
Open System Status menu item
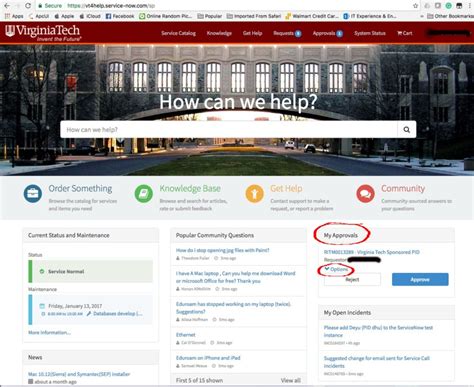click(370, 33)
